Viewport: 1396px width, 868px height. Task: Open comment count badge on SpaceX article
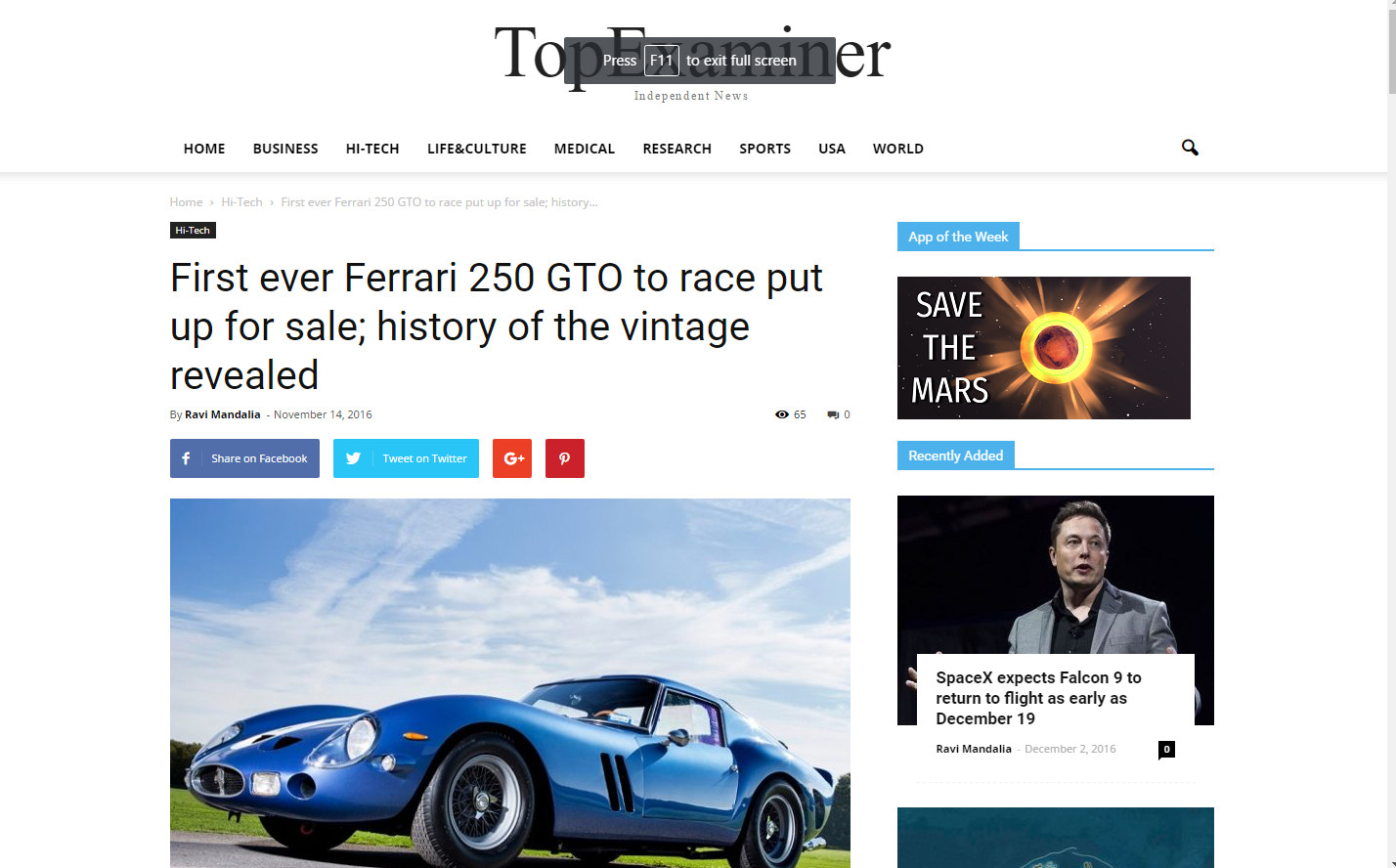pos(1166,750)
